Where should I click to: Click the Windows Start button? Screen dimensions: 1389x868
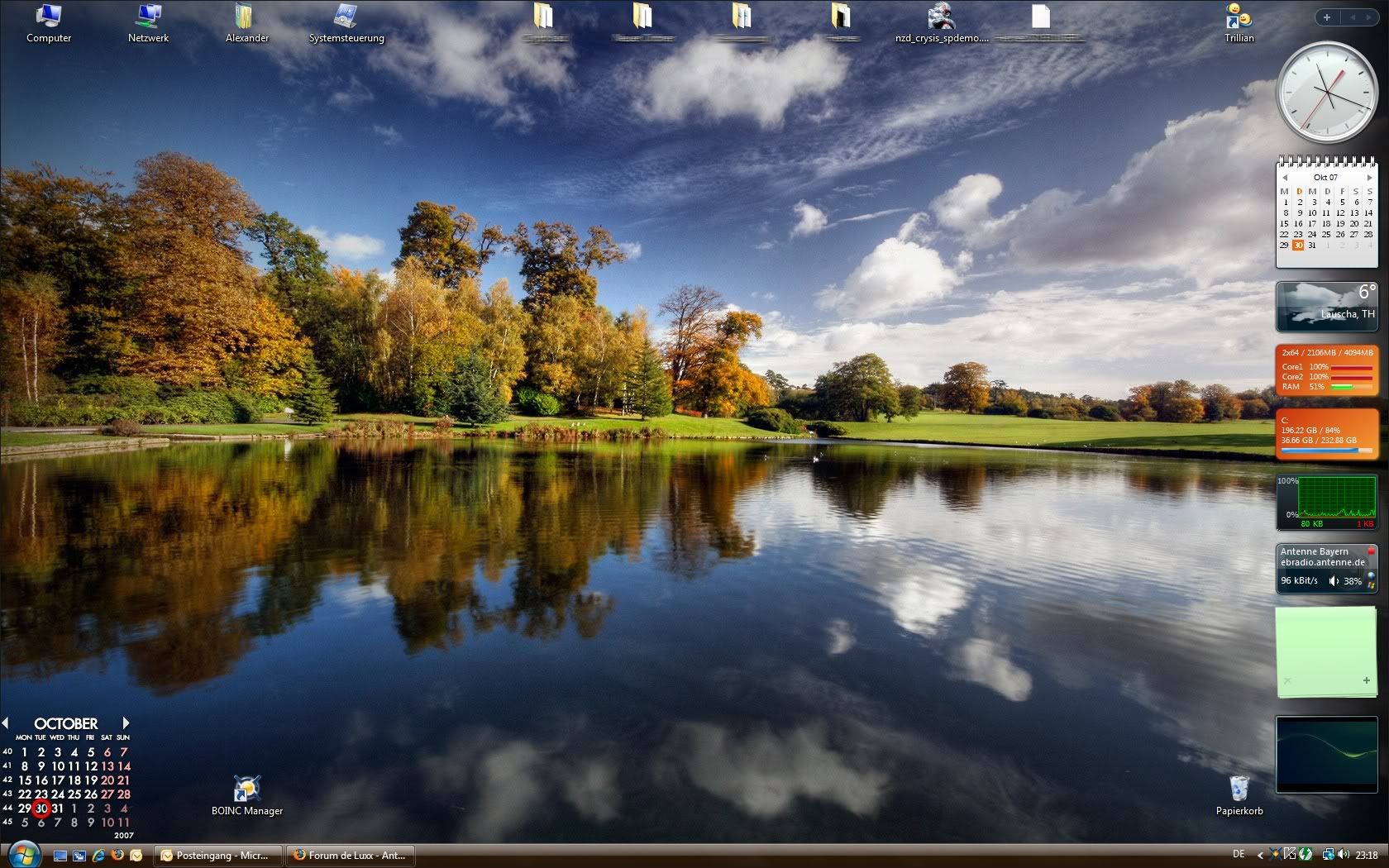[22, 853]
